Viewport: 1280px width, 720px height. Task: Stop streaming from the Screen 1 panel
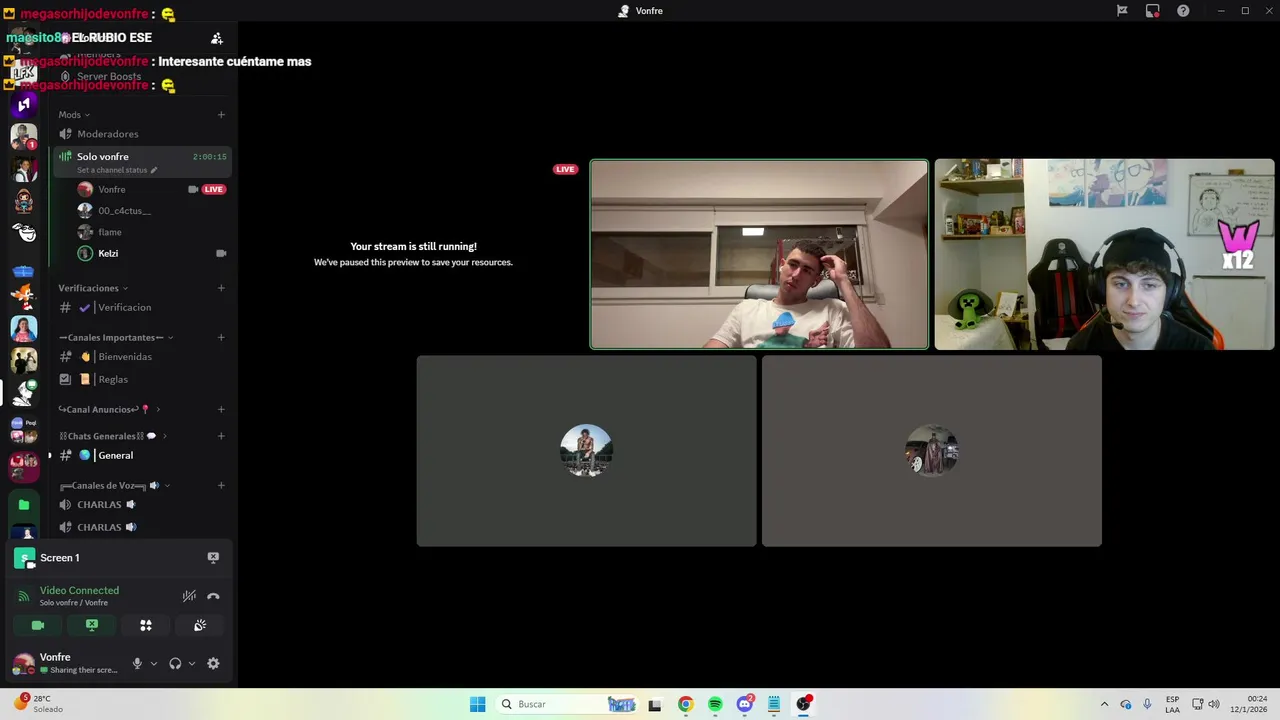213,558
